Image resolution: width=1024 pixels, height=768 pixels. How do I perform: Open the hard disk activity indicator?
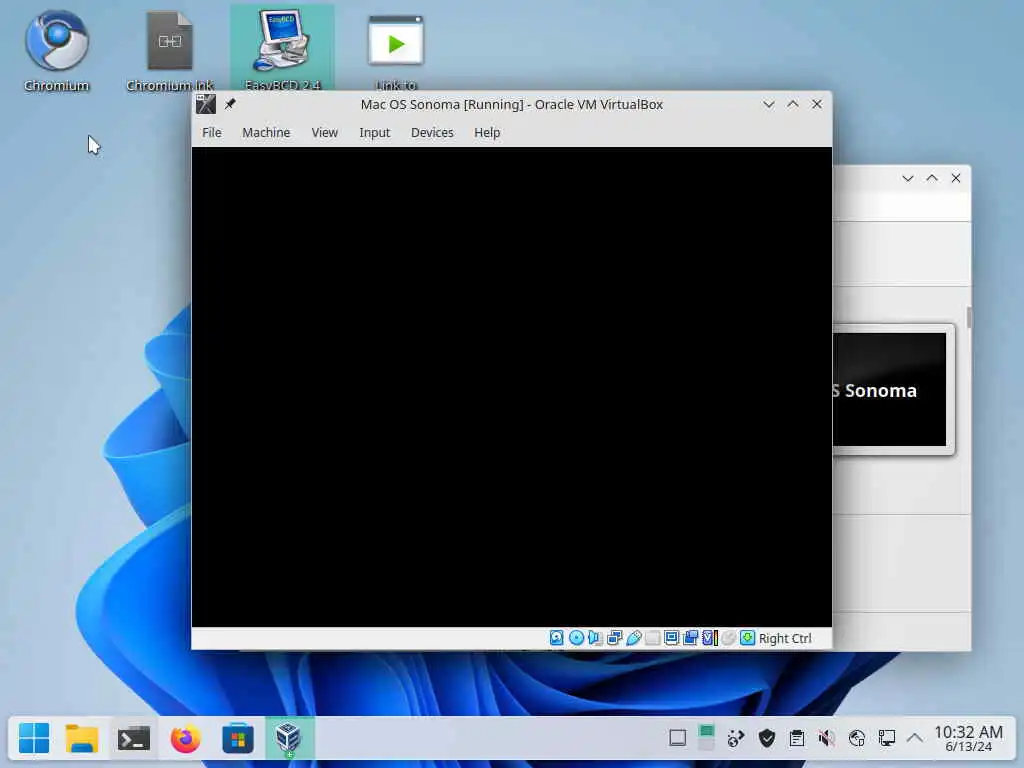click(x=556, y=638)
